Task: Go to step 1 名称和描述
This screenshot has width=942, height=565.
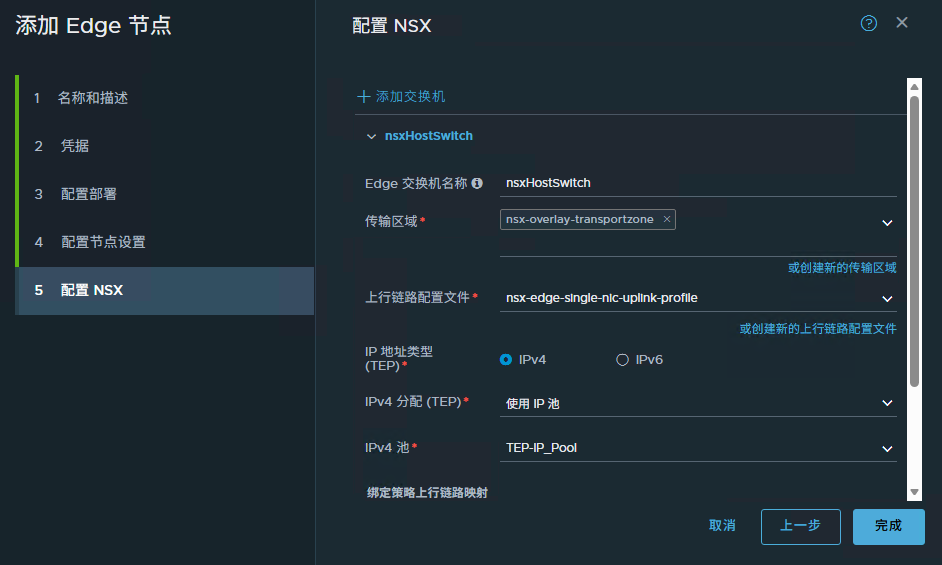Action: (92, 98)
